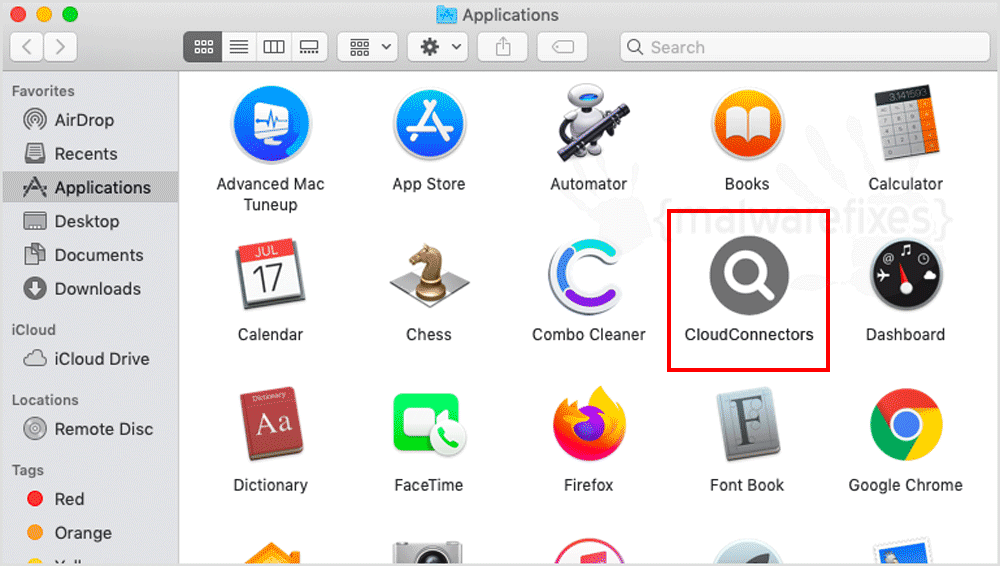
Task: Click the CloudConnectors name label
Action: [749, 334]
